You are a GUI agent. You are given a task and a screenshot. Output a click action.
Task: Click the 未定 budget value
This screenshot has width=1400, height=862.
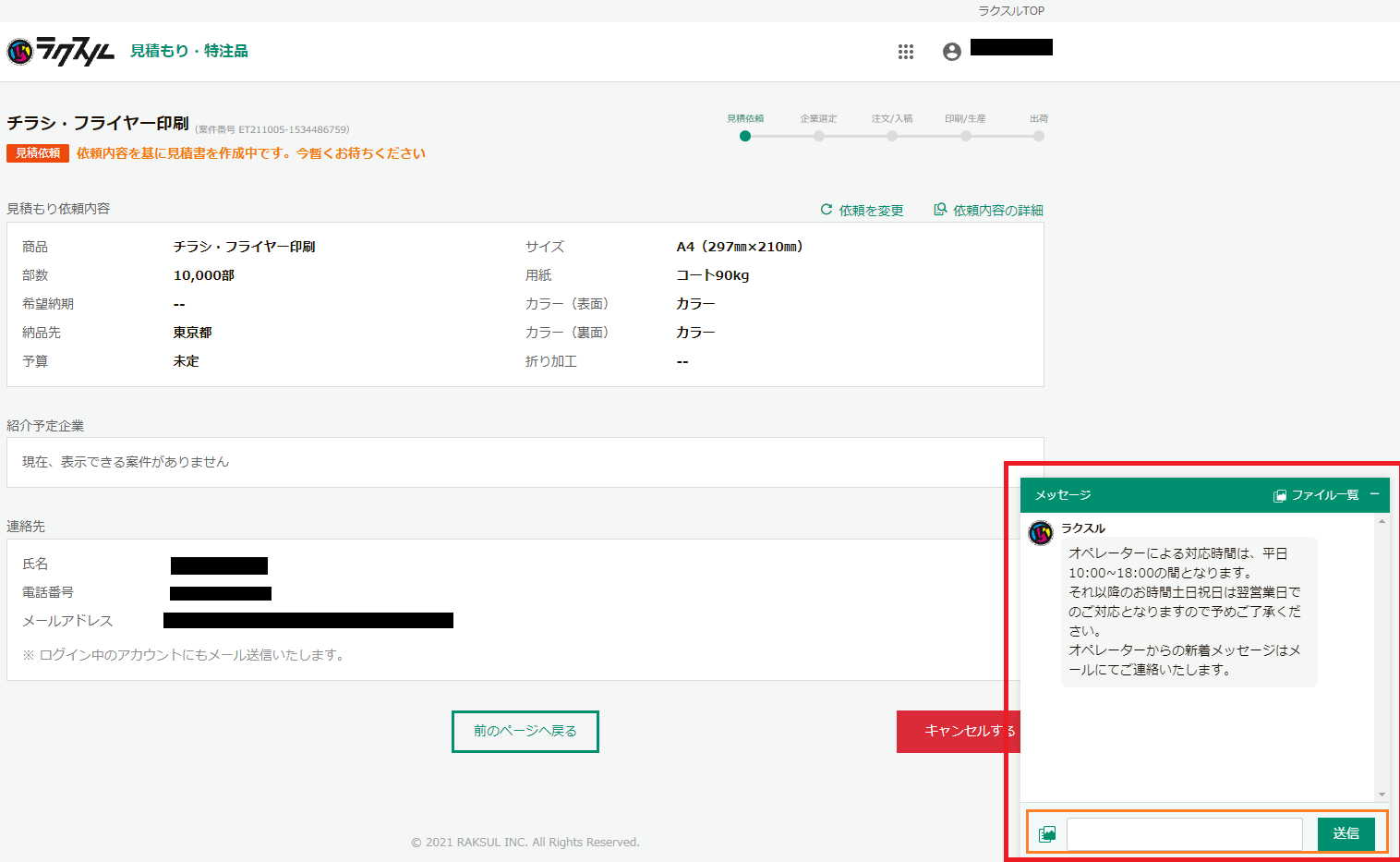(x=186, y=361)
